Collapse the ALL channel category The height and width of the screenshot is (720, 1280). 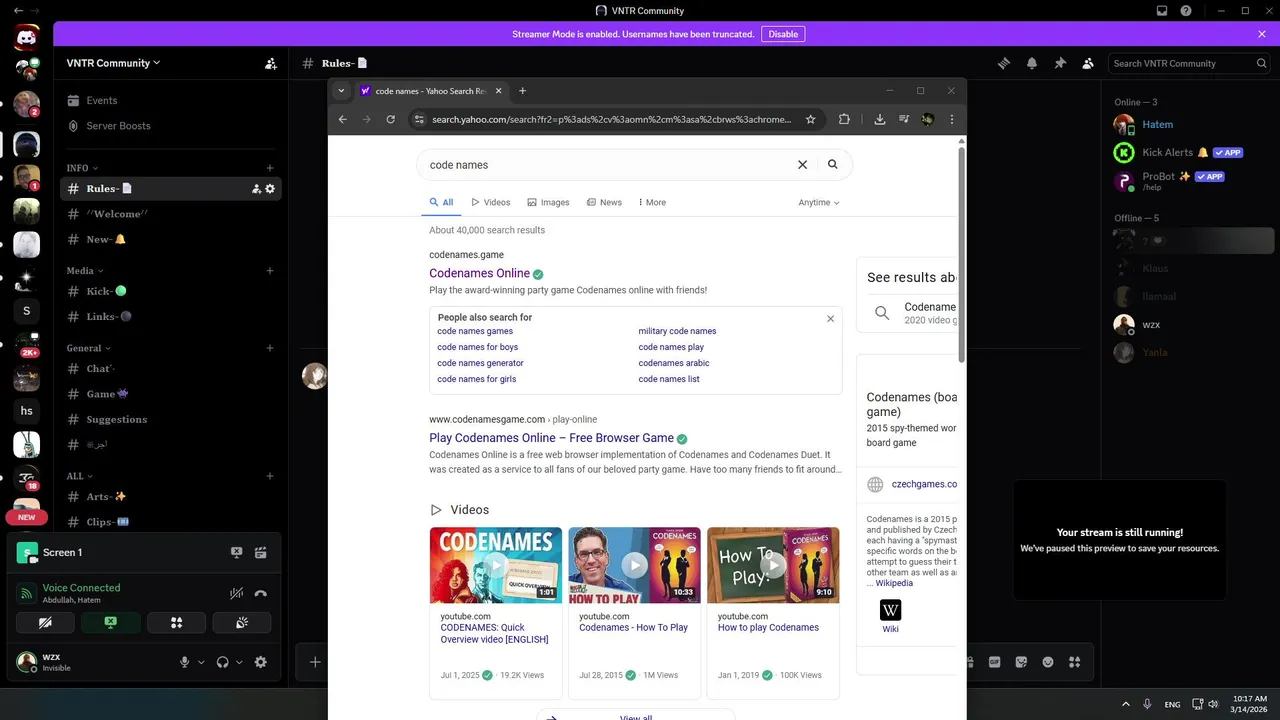[x=80, y=476]
